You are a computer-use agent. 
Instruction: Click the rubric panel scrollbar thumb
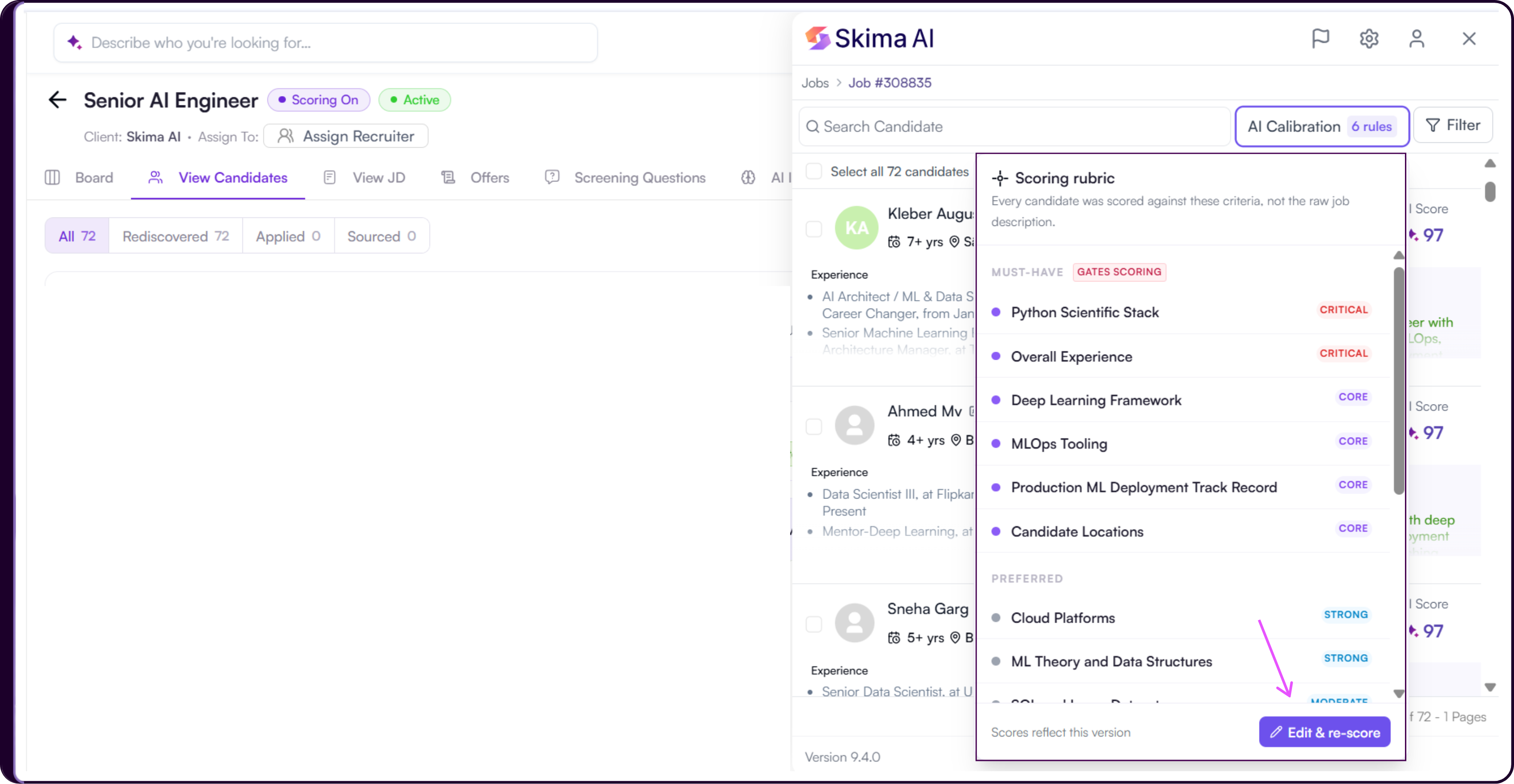click(x=1399, y=381)
